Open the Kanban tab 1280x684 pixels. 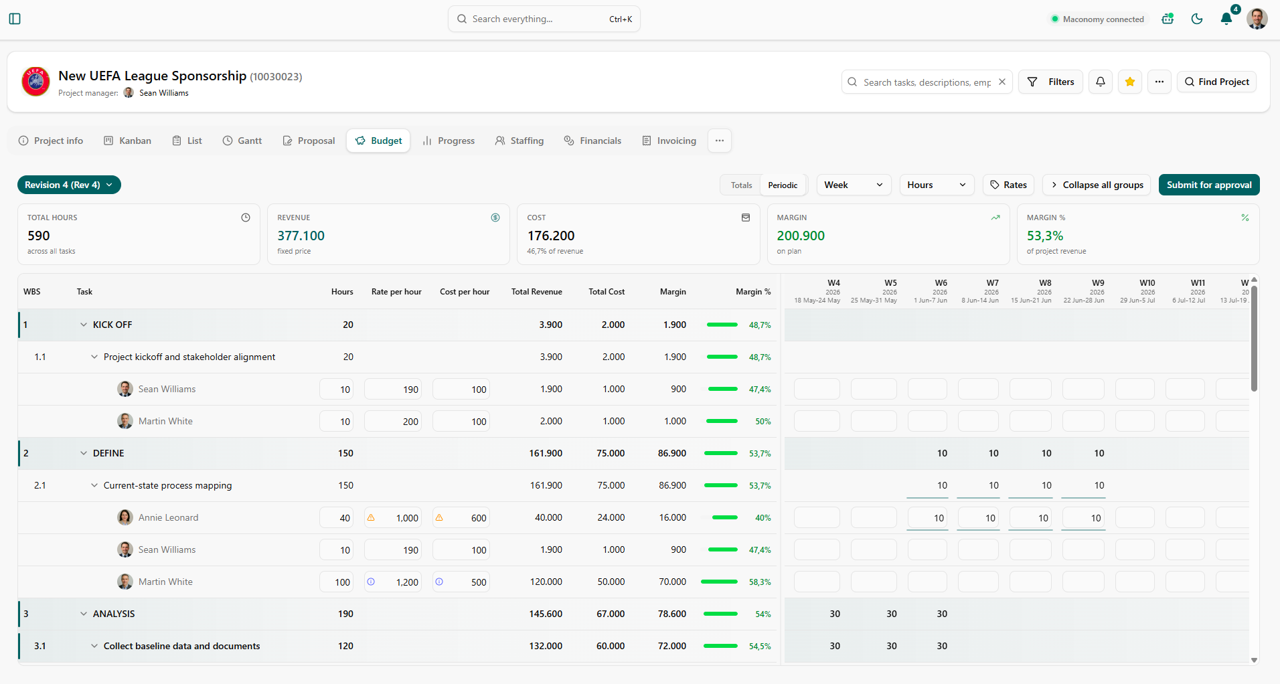tap(128, 141)
